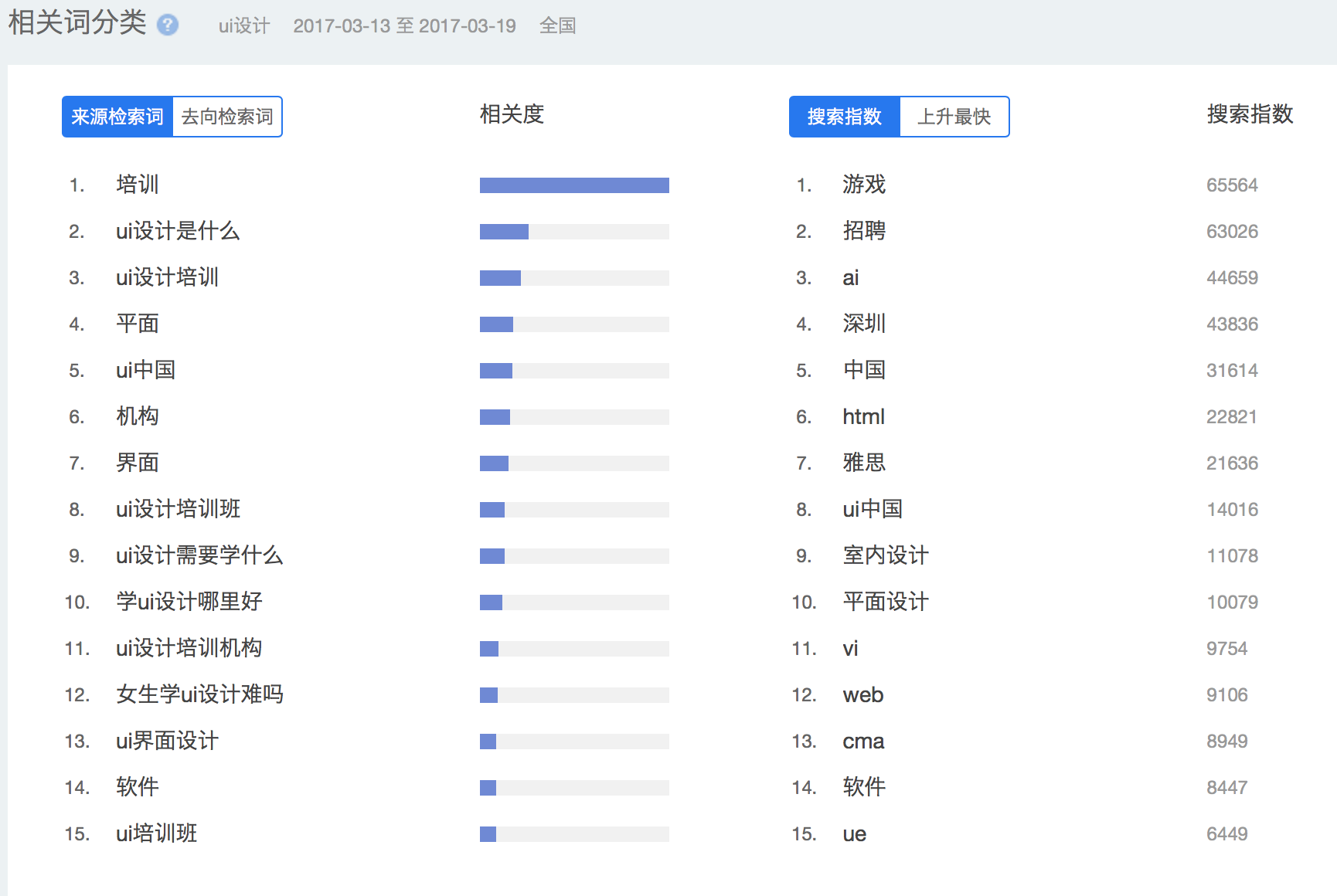Open the 女生学ui设计难吗 term
Screen dimensions: 1337x896
coord(199,694)
